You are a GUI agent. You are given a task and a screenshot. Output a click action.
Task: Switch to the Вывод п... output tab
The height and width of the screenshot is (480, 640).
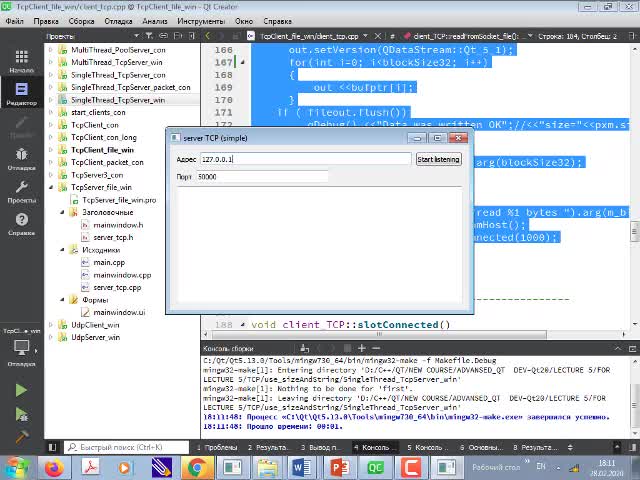(x=320, y=447)
